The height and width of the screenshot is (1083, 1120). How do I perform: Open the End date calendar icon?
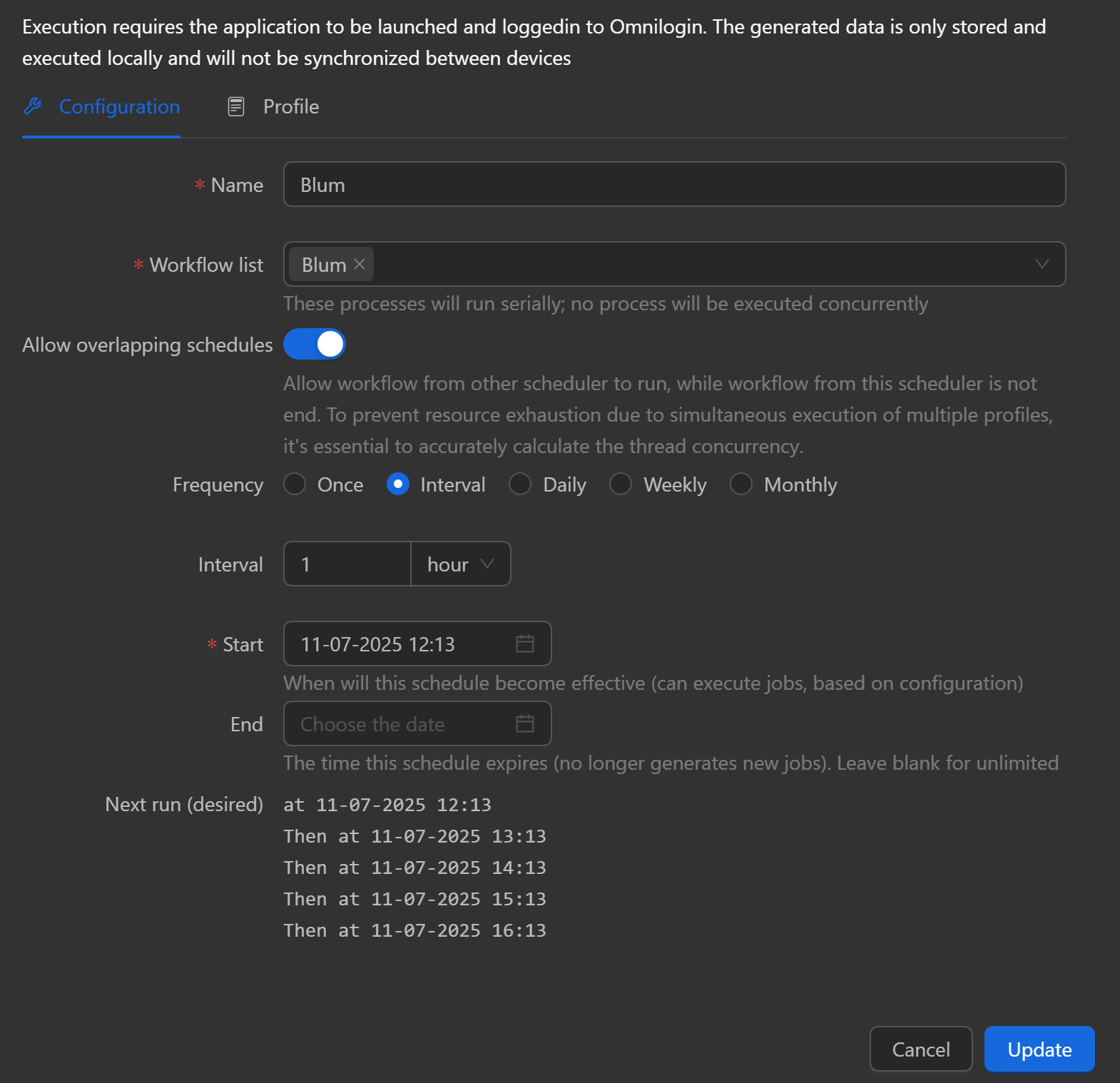click(x=524, y=723)
